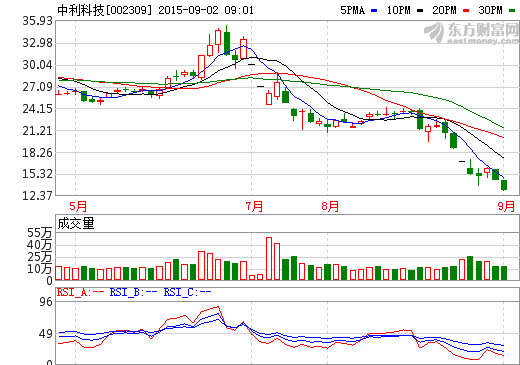Viewport: 520px width, 365px height.
Task: Click the 21.21 price axis label
Action: pos(37,131)
